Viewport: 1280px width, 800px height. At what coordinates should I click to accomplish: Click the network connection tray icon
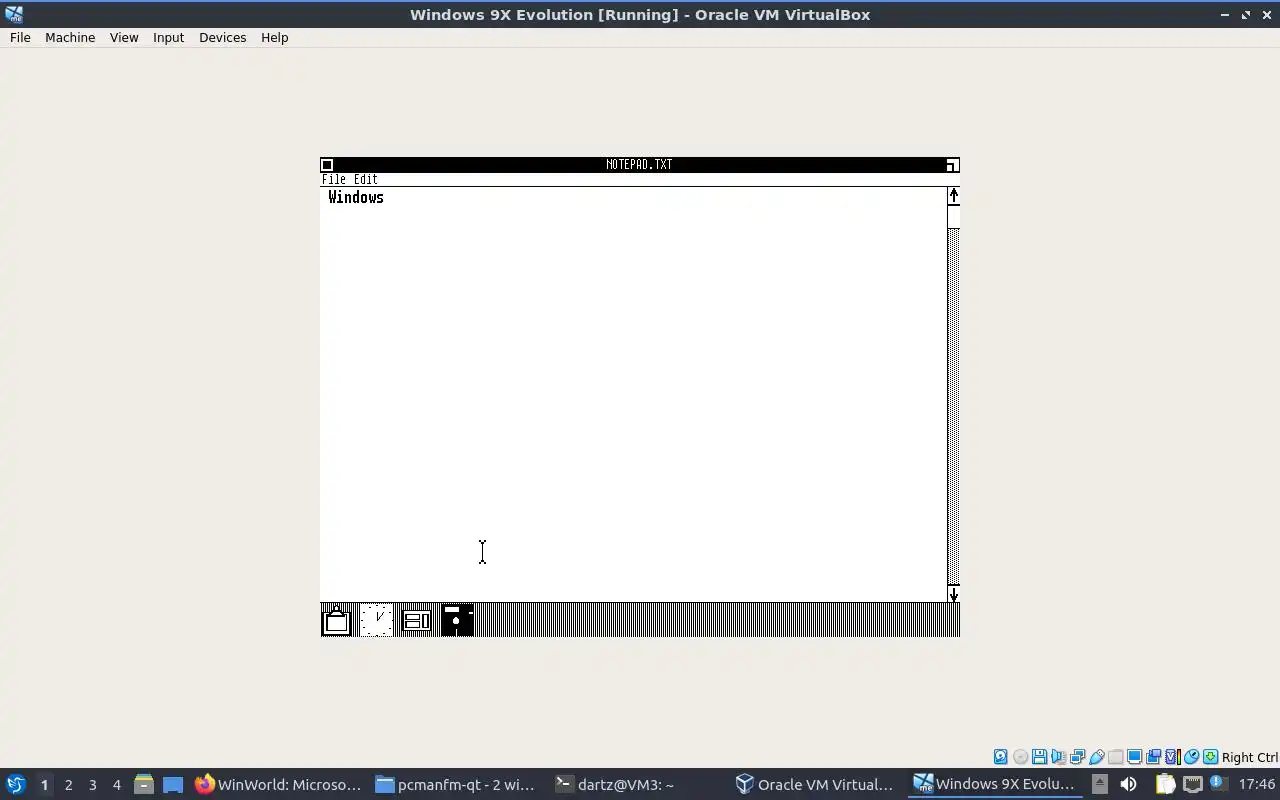[x=1192, y=784]
